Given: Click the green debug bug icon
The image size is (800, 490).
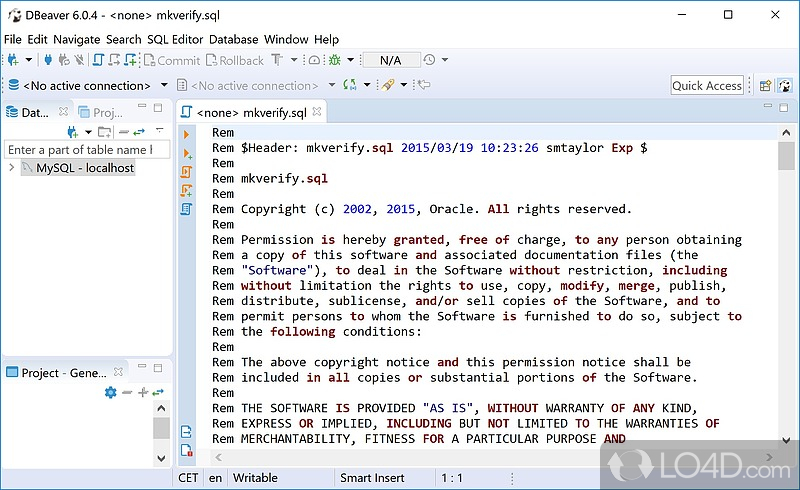Looking at the screenshot, I should click(x=335, y=60).
